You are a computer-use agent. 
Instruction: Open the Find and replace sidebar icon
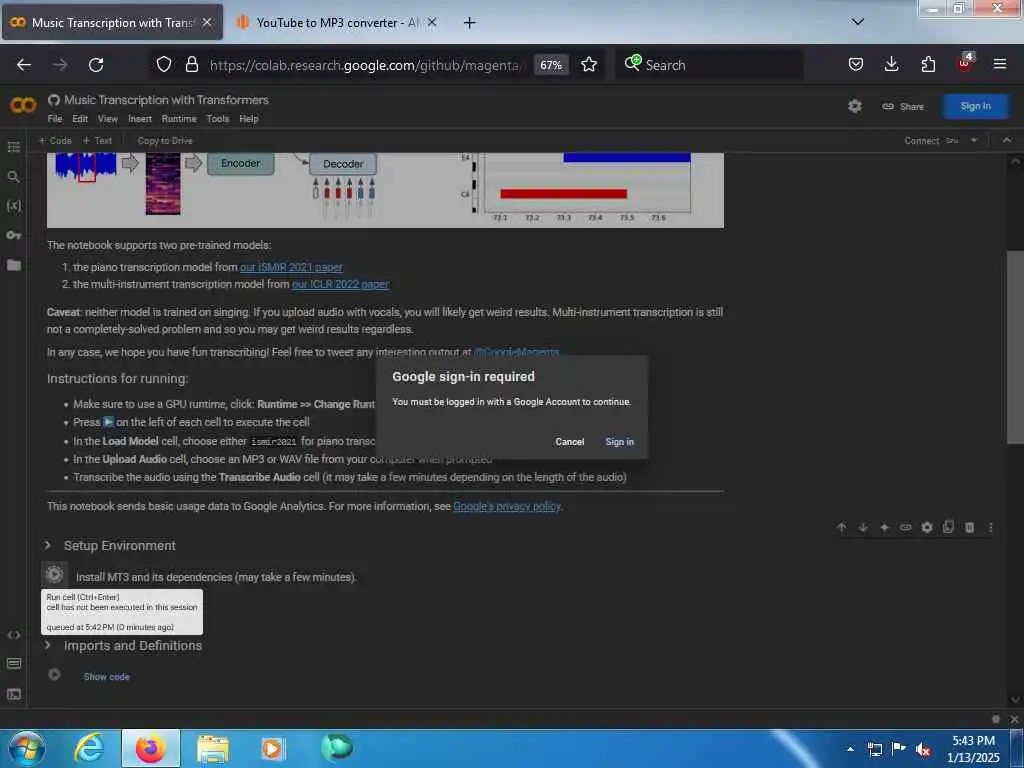click(x=14, y=176)
